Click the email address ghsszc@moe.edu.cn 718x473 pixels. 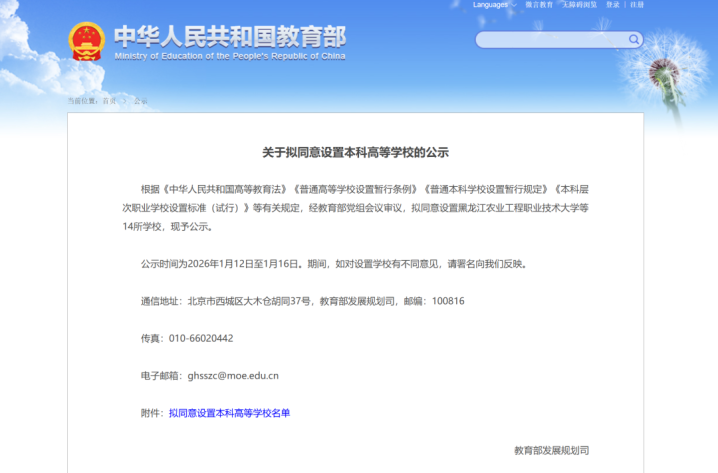(x=232, y=376)
